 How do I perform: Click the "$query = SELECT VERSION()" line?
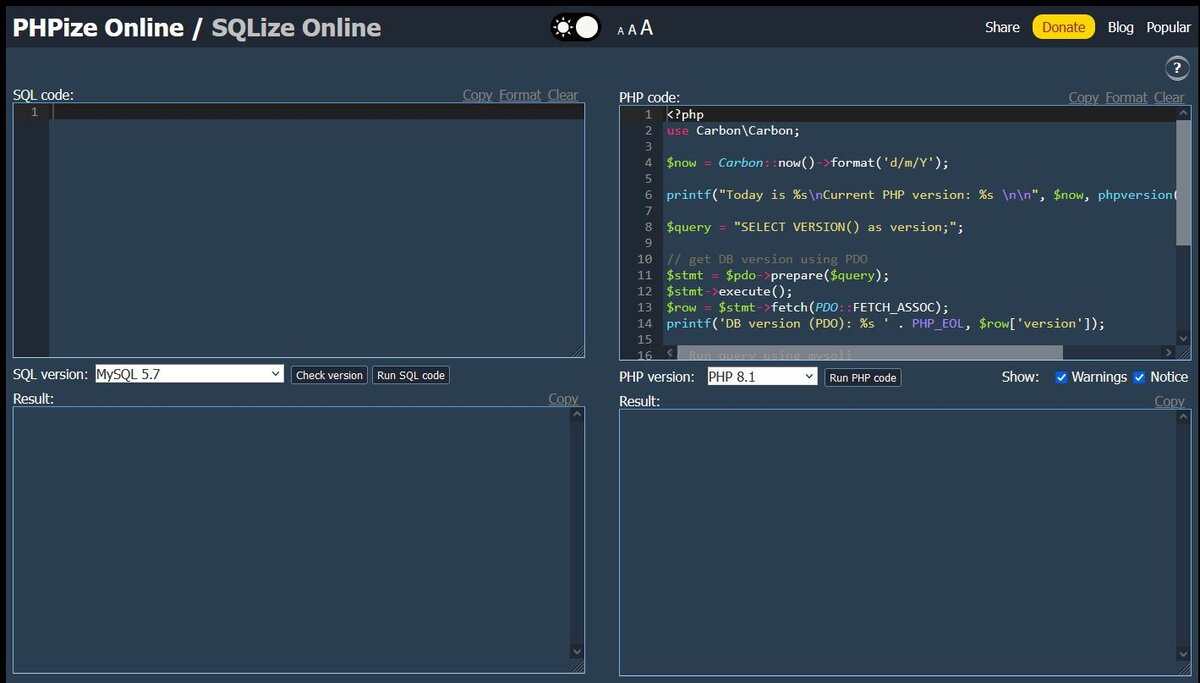pyautogui.click(x=815, y=227)
